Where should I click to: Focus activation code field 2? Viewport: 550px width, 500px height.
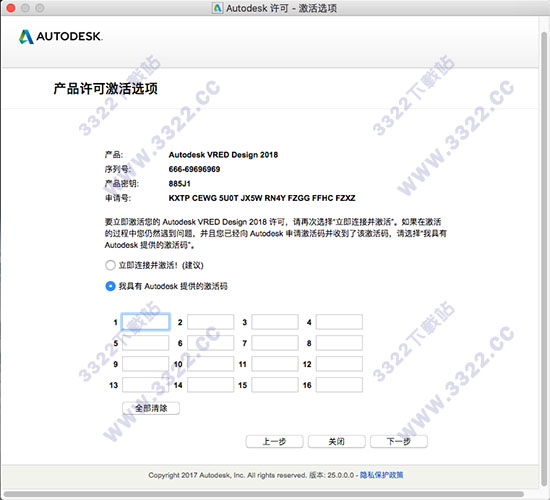pos(210,322)
